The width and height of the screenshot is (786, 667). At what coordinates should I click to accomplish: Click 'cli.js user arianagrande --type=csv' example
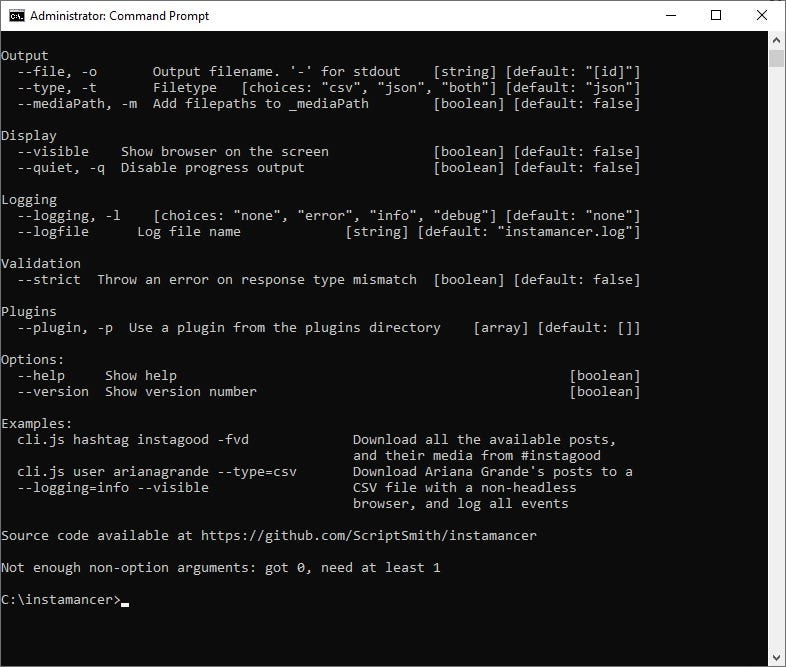(157, 472)
